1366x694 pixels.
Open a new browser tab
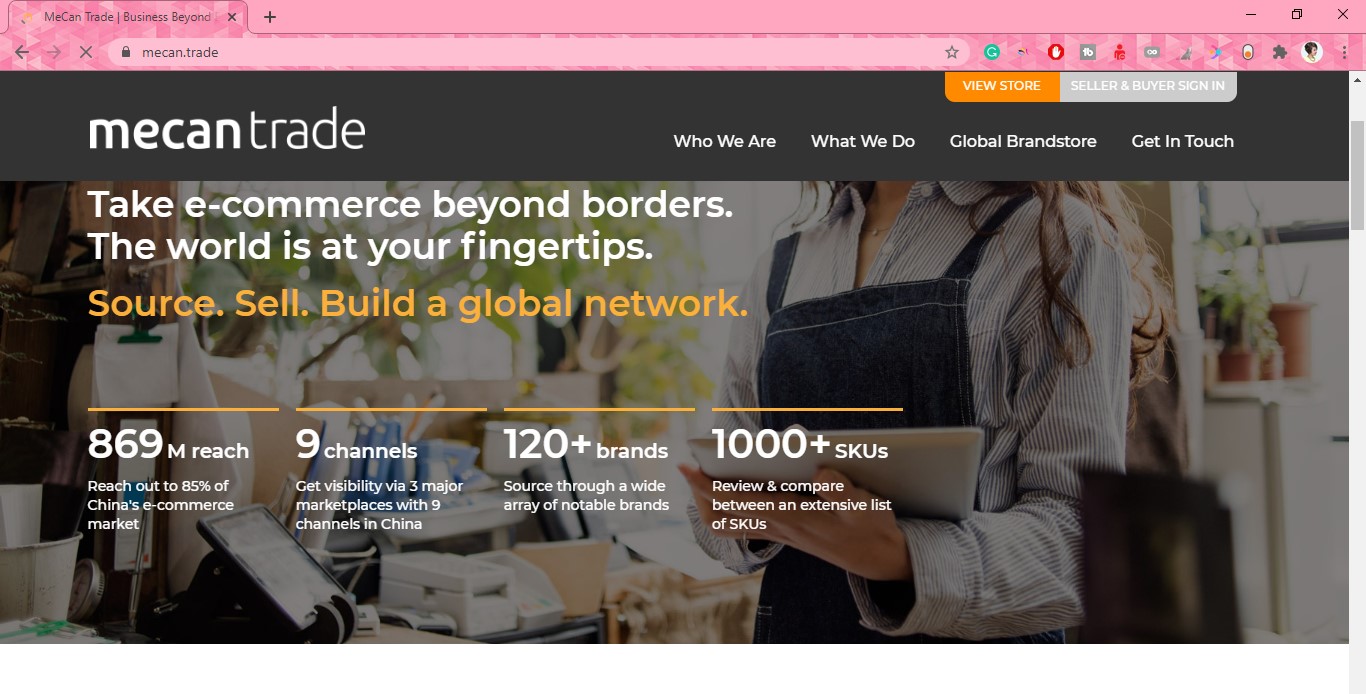(x=270, y=17)
